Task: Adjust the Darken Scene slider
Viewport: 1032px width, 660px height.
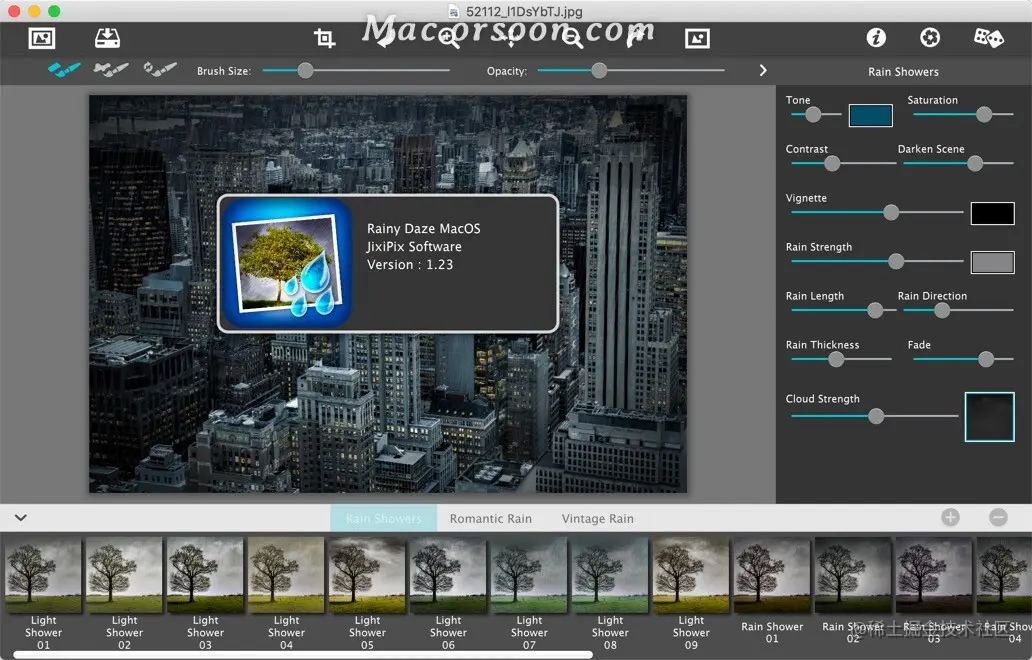Action: point(958,163)
